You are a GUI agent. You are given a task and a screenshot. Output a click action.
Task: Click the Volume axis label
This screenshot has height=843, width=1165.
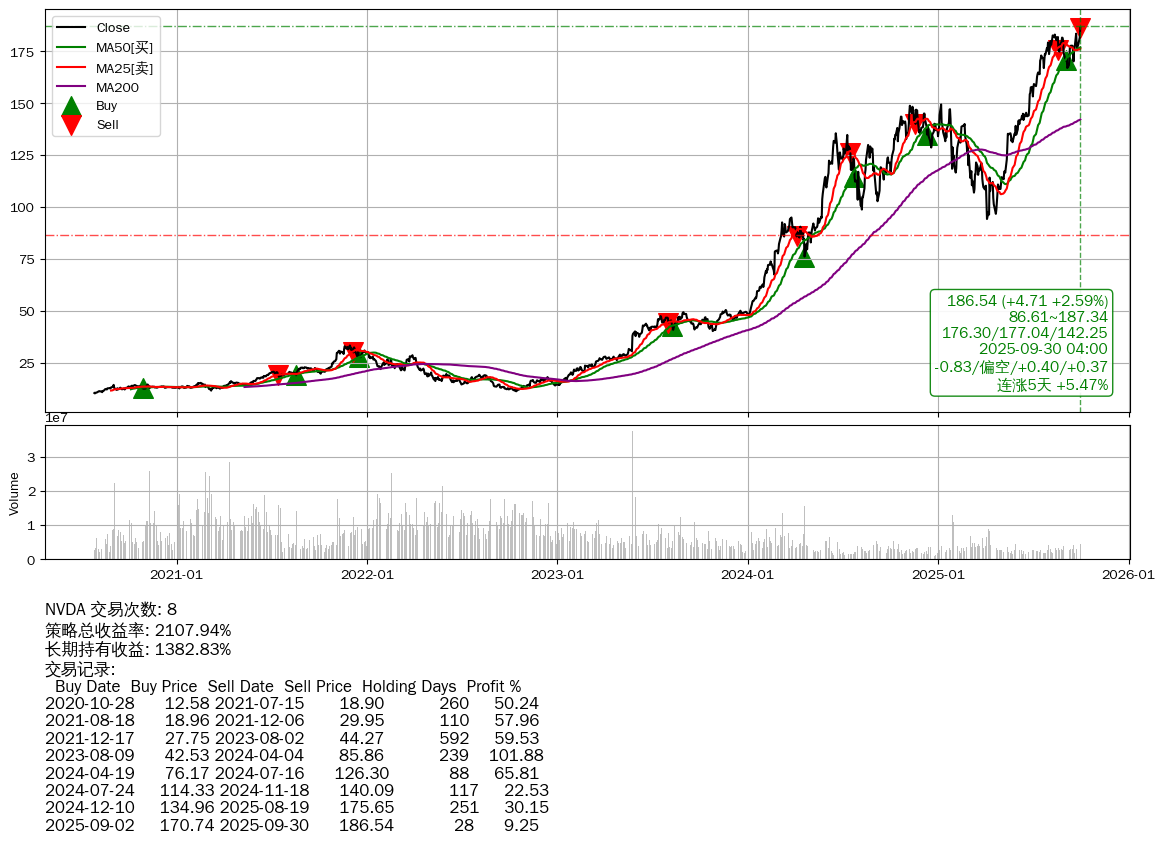click(14, 493)
